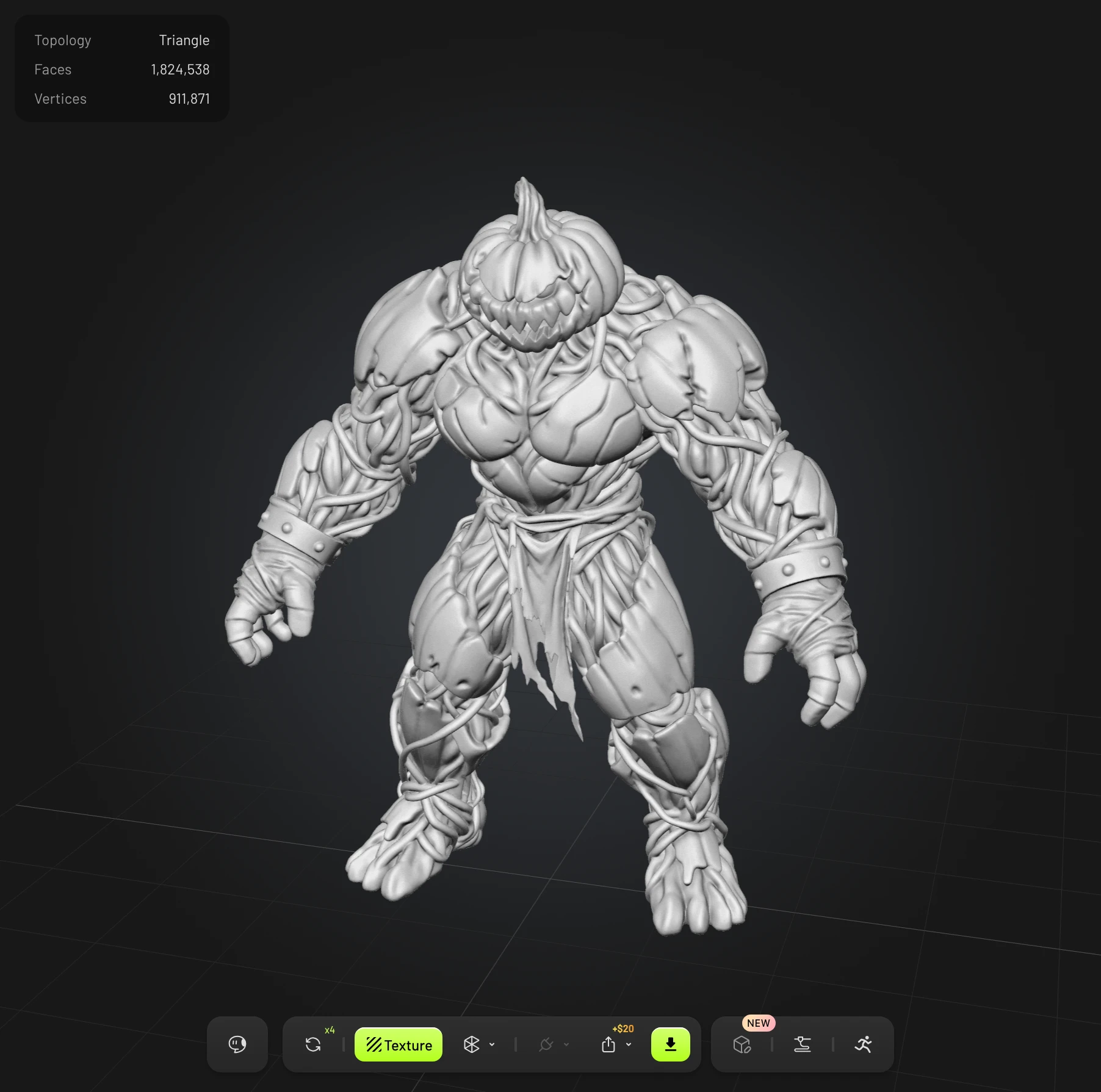Image resolution: width=1101 pixels, height=1092 pixels.
Task: Click the NEW badge
Action: click(759, 1023)
